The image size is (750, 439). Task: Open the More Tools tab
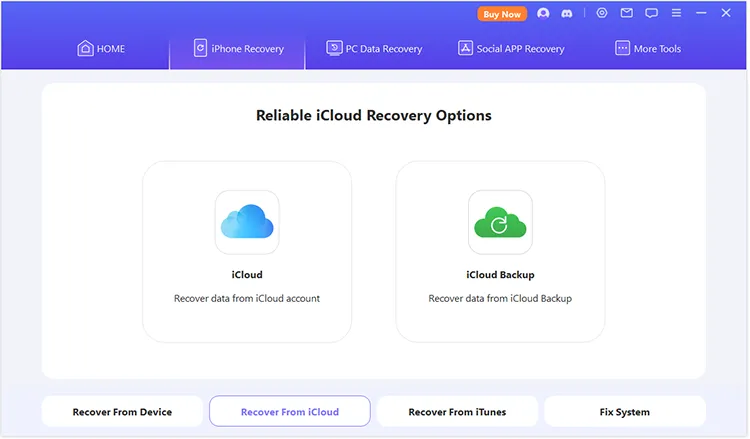pos(648,48)
